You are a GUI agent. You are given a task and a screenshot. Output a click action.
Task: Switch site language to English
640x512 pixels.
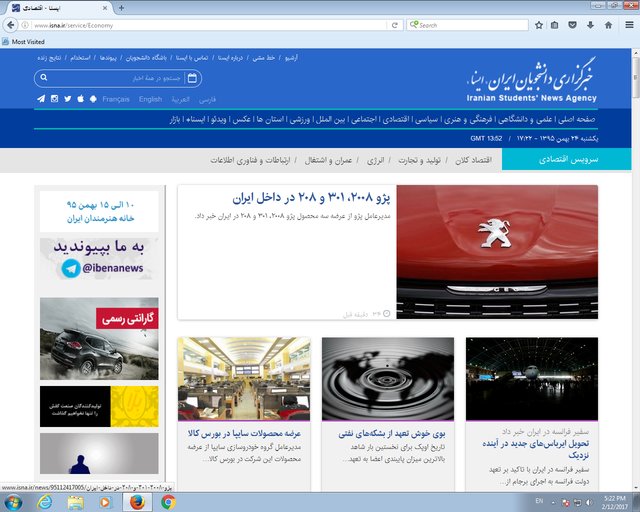click(150, 99)
